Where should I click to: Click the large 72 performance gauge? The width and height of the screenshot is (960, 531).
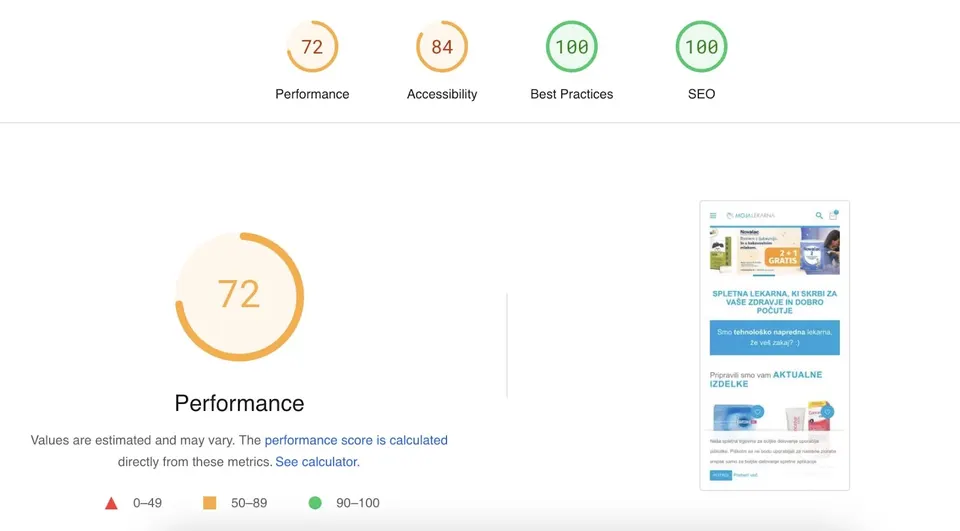[x=239, y=296]
